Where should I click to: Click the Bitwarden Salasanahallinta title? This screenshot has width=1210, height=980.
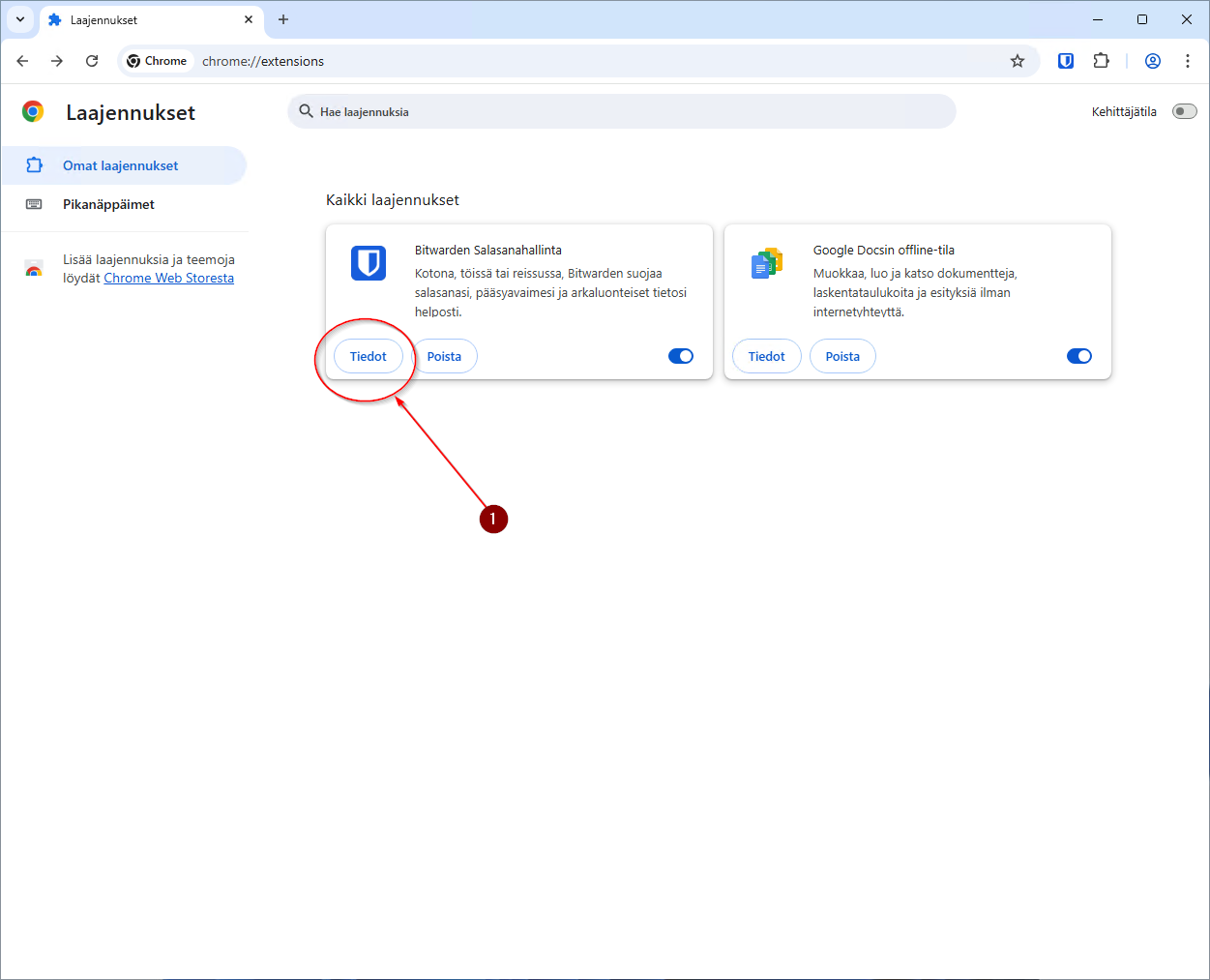click(488, 250)
